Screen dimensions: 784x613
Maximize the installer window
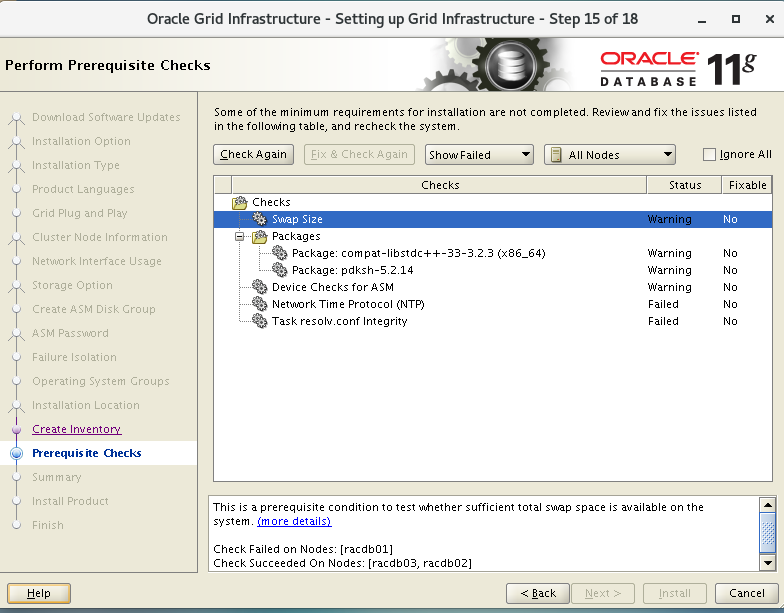pos(736,19)
